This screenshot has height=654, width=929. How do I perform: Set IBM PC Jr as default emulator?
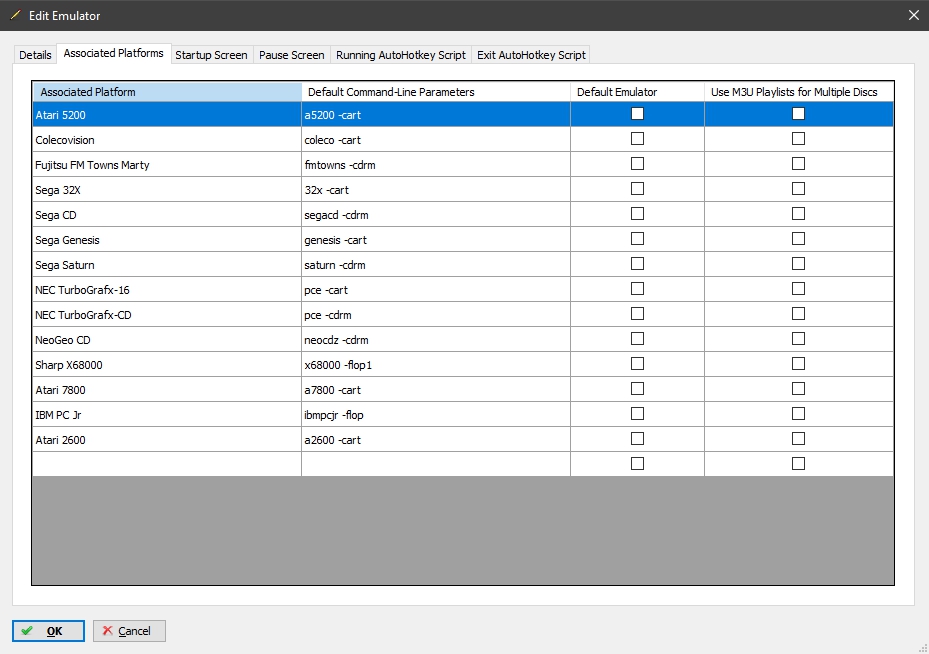(x=638, y=413)
